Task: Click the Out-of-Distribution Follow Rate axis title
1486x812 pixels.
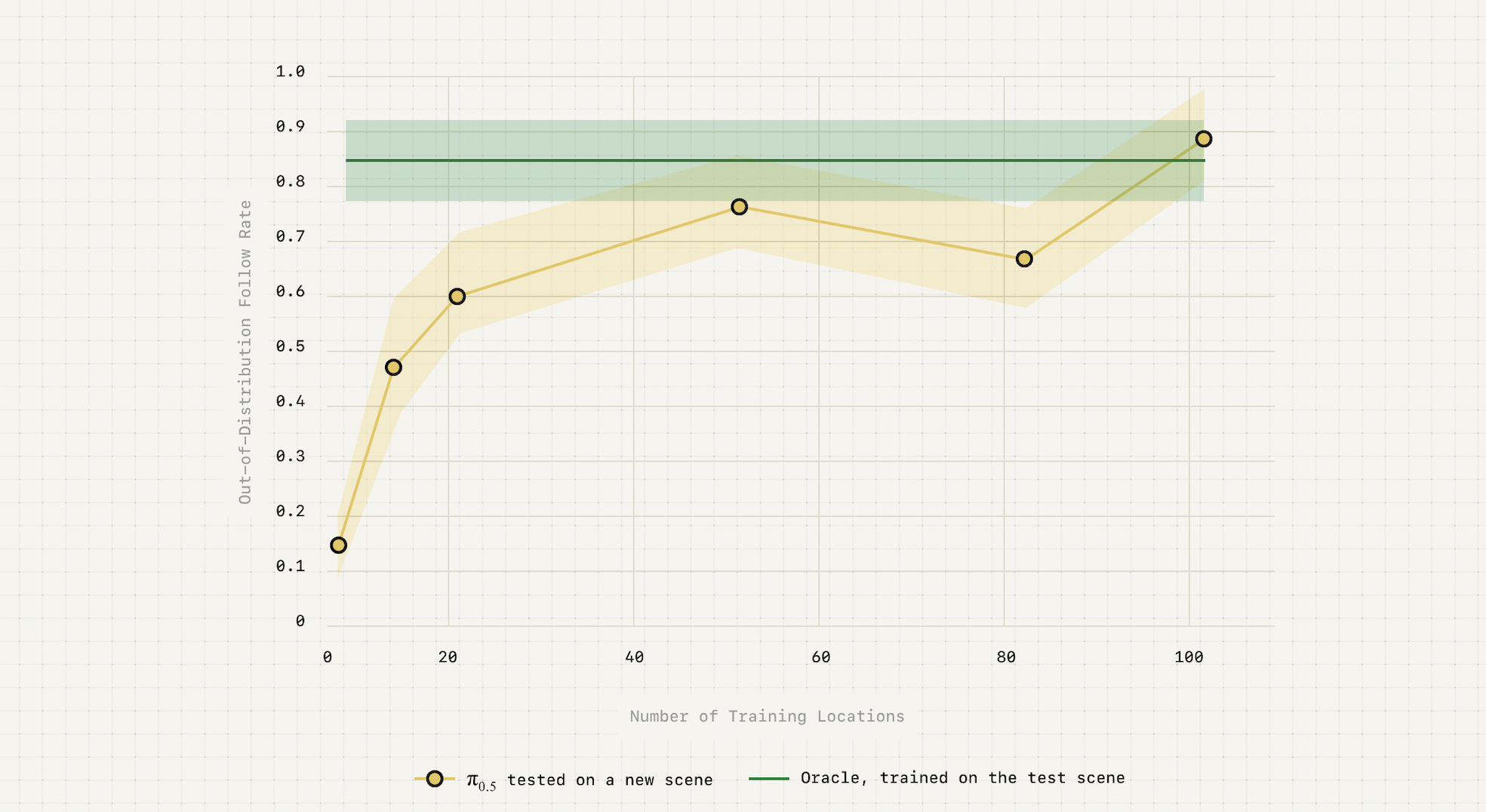Action: click(x=245, y=352)
